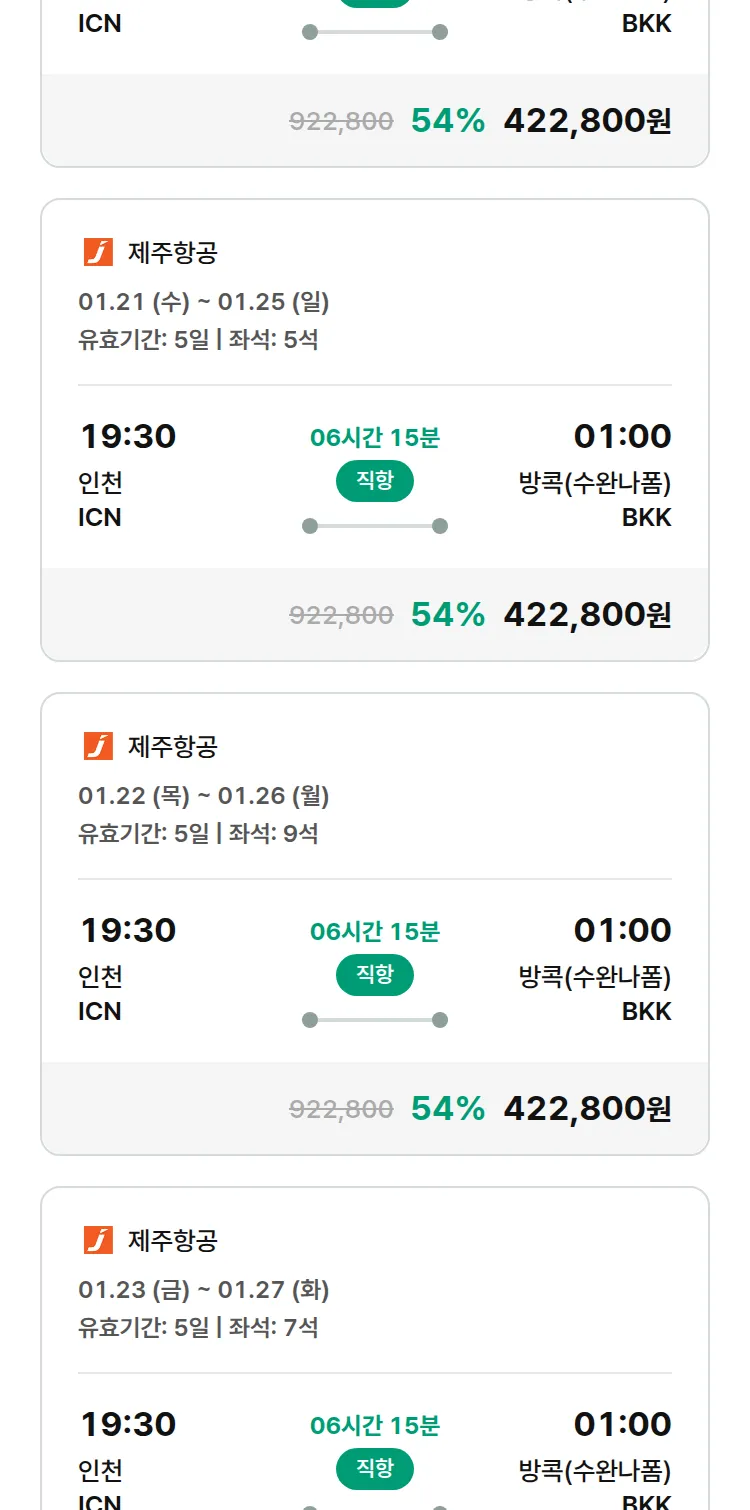
Task: Click the 01:00 arrival time on the 01.21 flight
Action: click(x=622, y=436)
